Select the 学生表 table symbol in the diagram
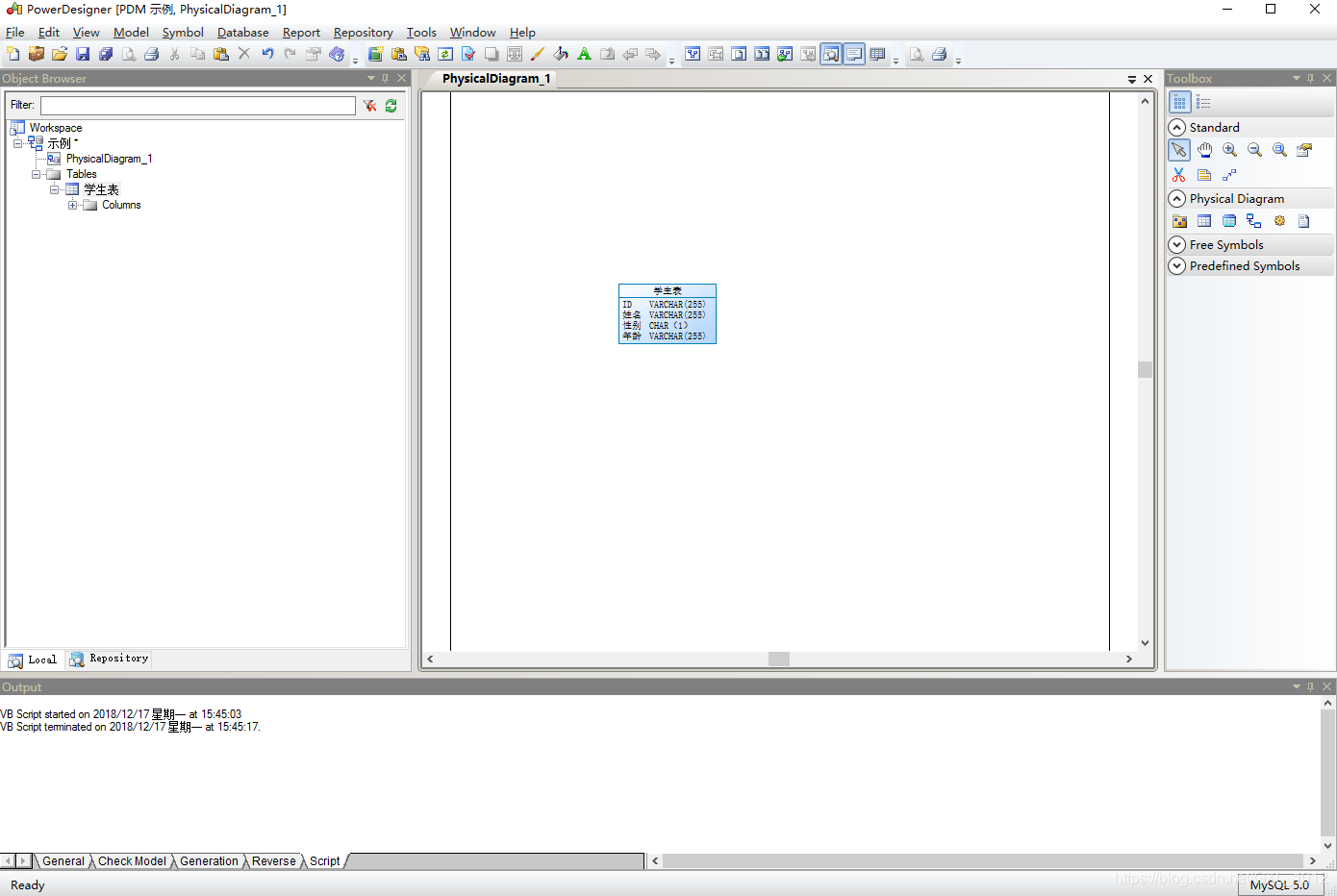1337x896 pixels. (x=668, y=313)
